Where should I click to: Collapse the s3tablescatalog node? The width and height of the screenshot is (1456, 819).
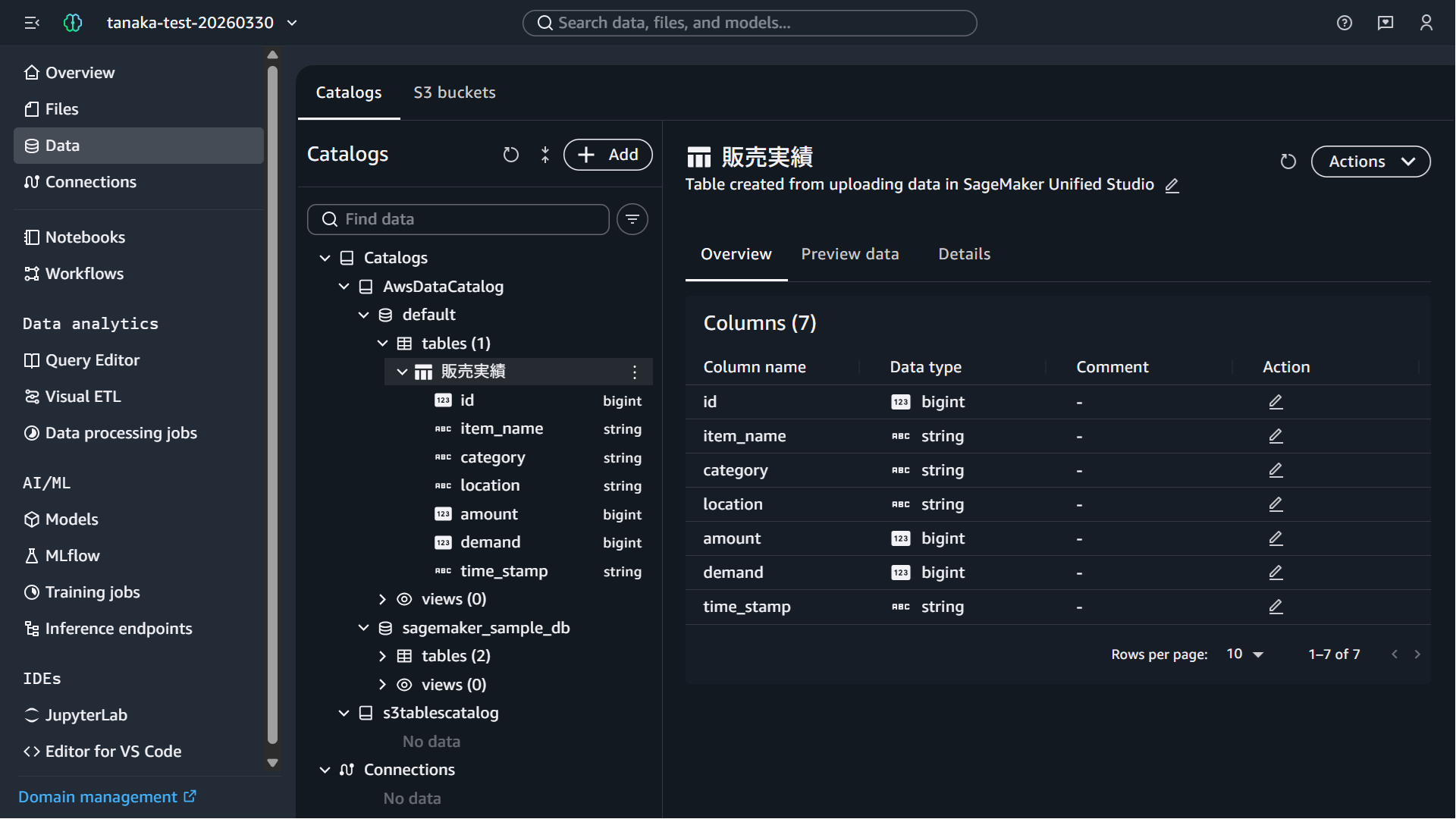[x=344, y=713]
